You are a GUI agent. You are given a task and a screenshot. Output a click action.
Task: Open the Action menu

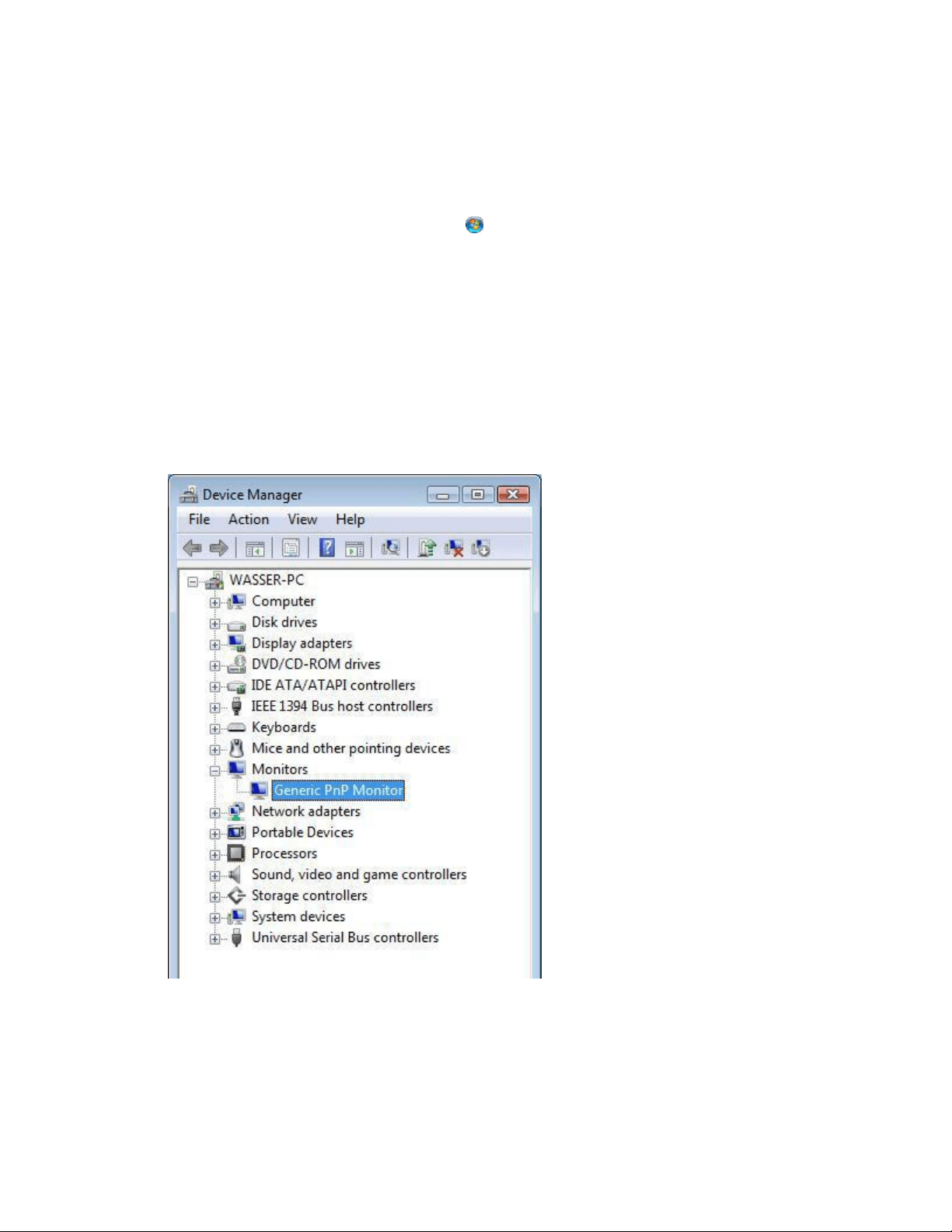[x=249, y=519]
